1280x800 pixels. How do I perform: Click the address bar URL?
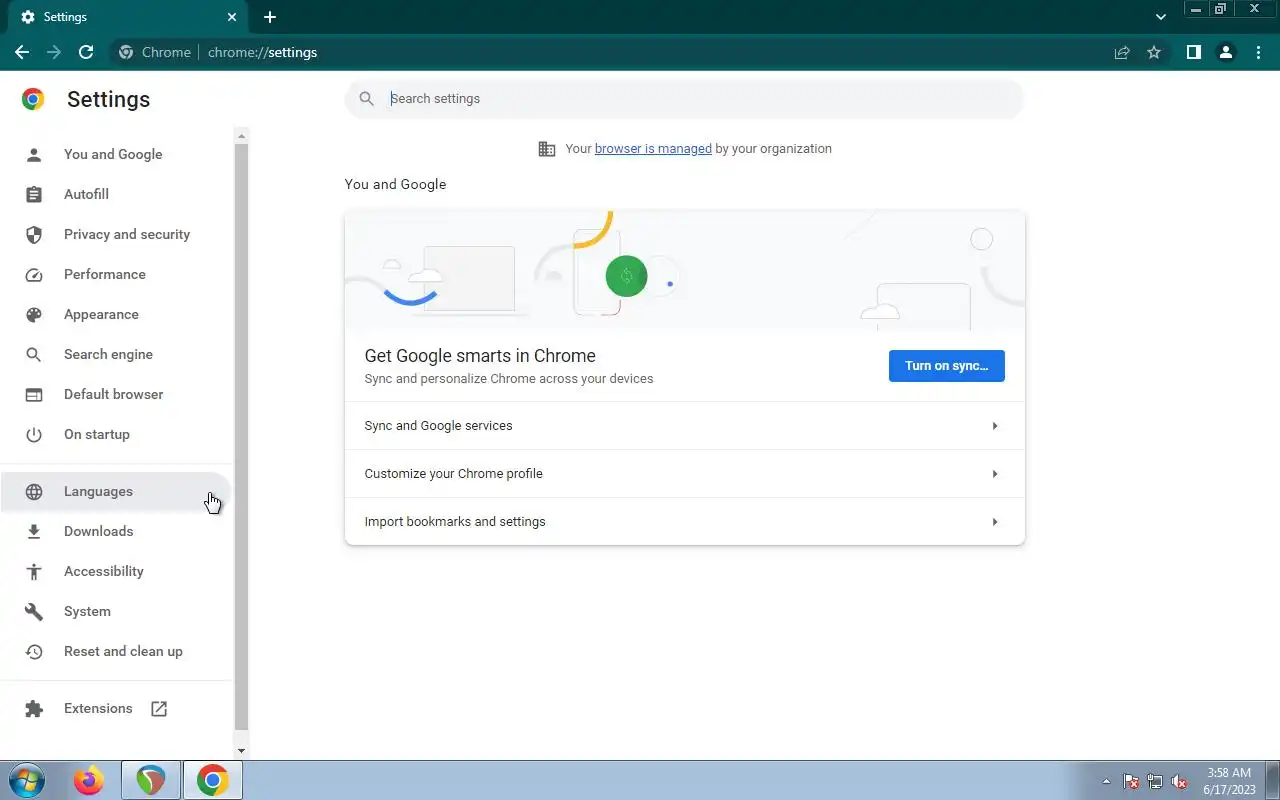262,52
